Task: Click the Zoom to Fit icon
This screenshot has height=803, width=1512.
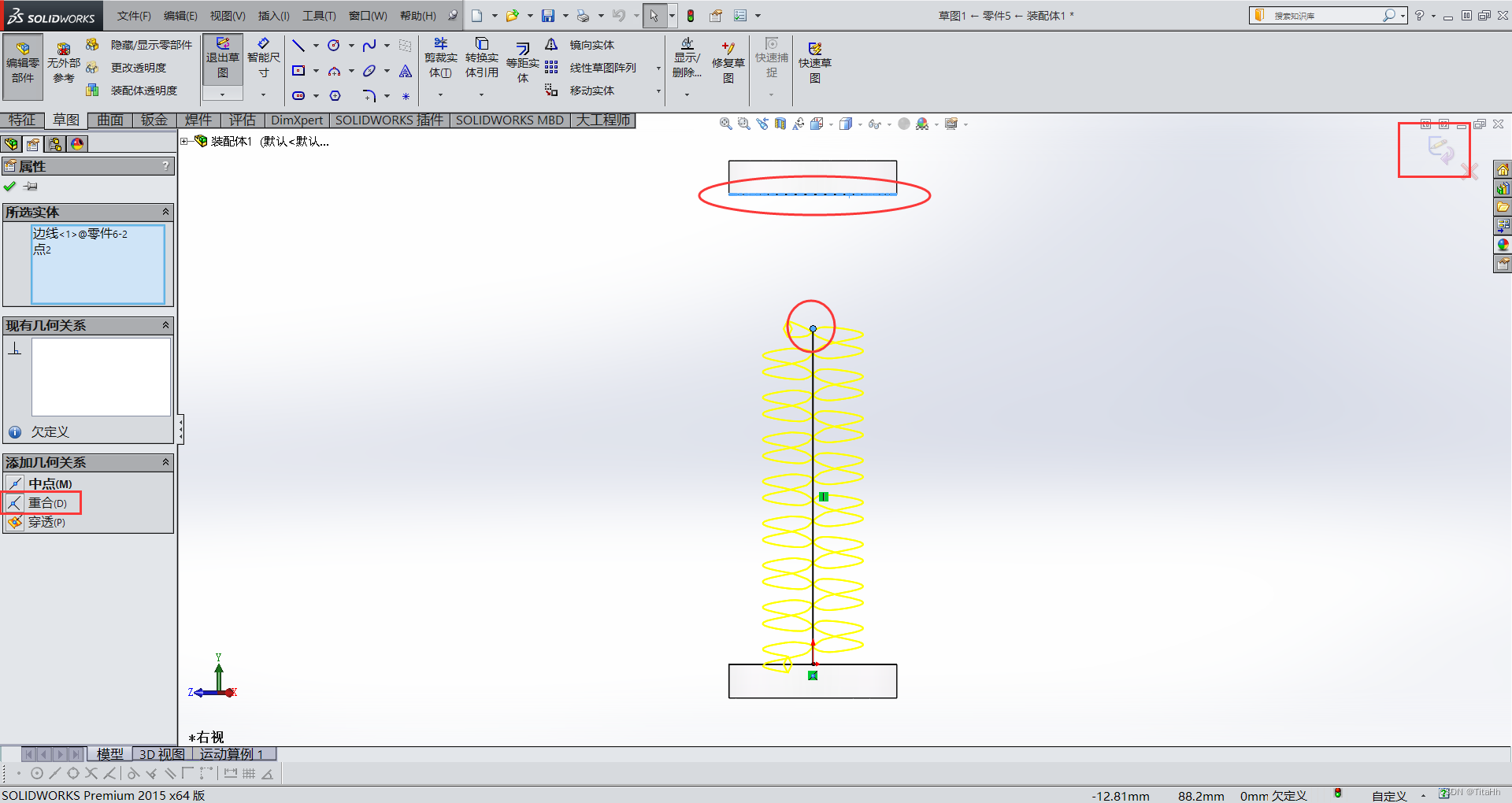Action: click(725, 124)
